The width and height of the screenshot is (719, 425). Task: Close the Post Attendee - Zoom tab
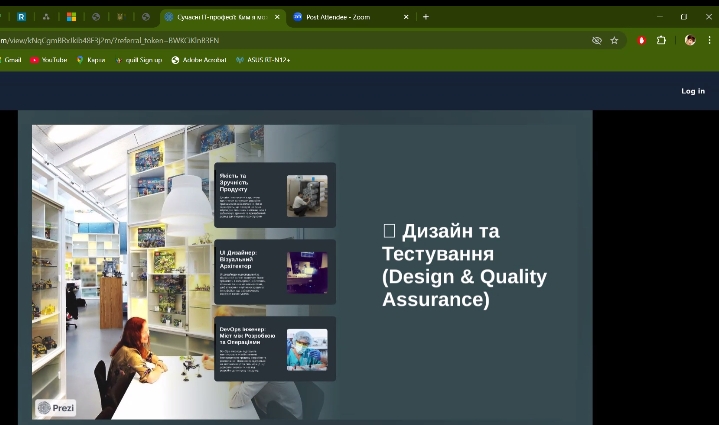pyautogui.click(x=406, y=17)
